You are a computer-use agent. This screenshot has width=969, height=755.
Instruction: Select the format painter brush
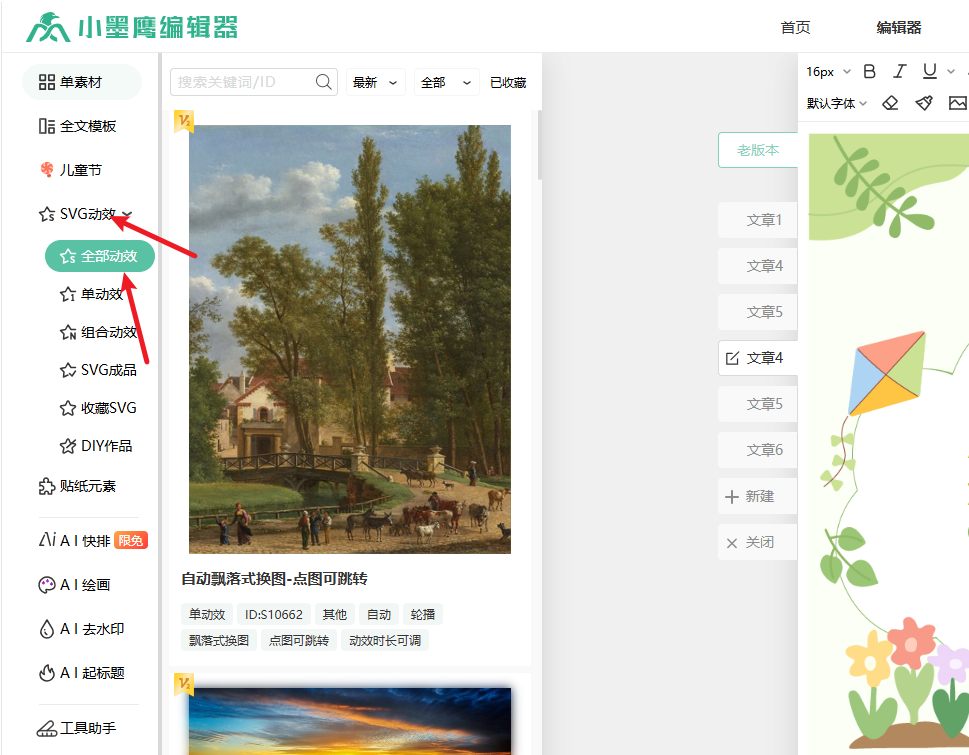pyautogui.click(x=924, y=103)
